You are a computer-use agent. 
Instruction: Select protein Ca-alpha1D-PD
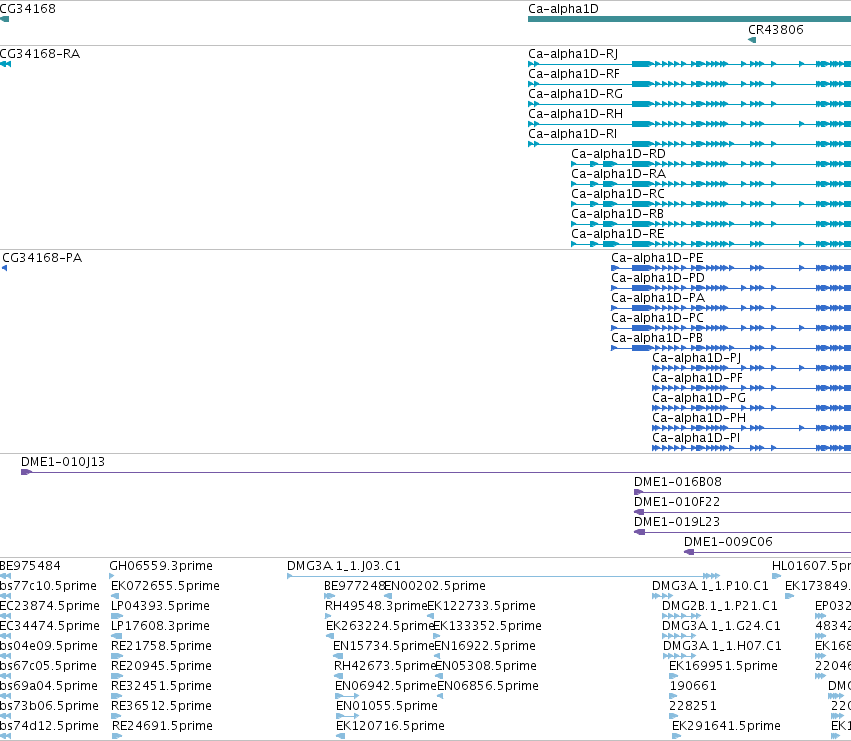tap(731, 288)
